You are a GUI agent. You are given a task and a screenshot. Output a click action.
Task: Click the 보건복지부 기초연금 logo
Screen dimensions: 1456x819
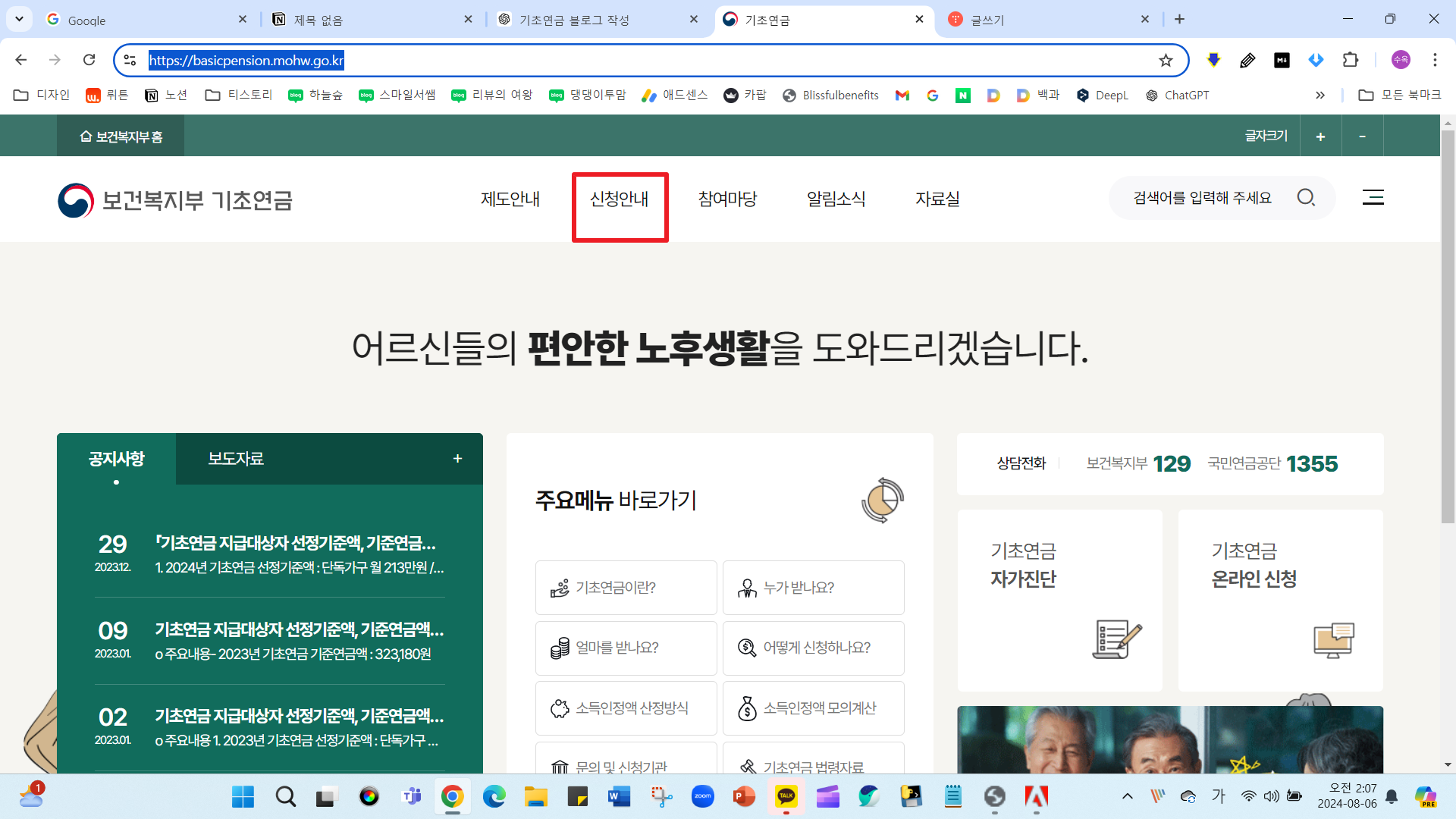click(175, 200)
